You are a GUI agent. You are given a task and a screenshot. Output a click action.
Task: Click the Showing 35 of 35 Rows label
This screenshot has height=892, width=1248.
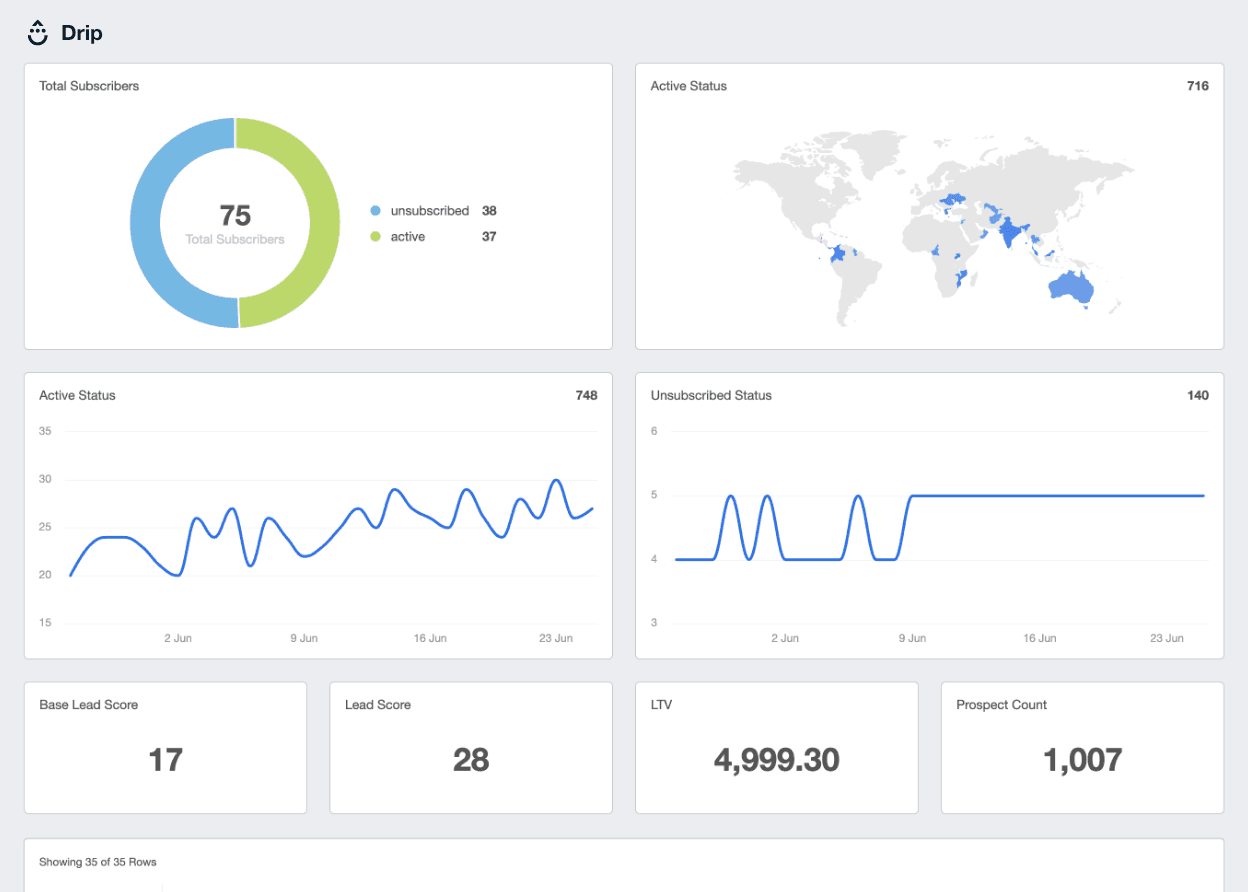tap(98, 862)
